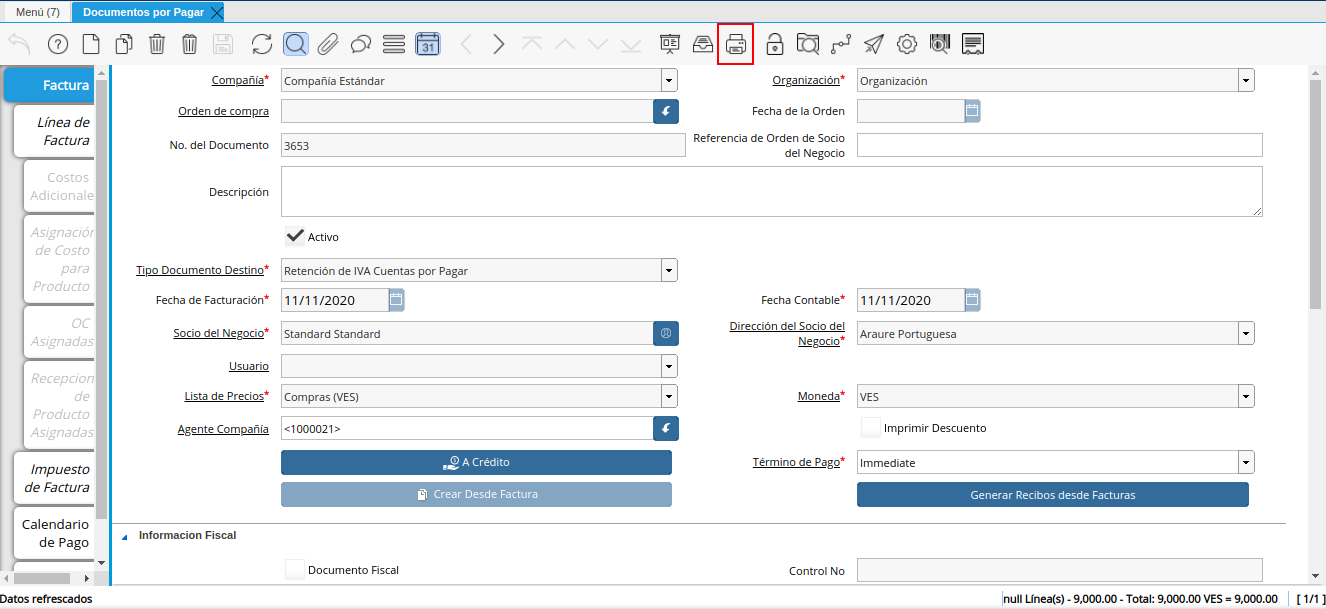Create a new record with blank page icon

coord(91,44)
